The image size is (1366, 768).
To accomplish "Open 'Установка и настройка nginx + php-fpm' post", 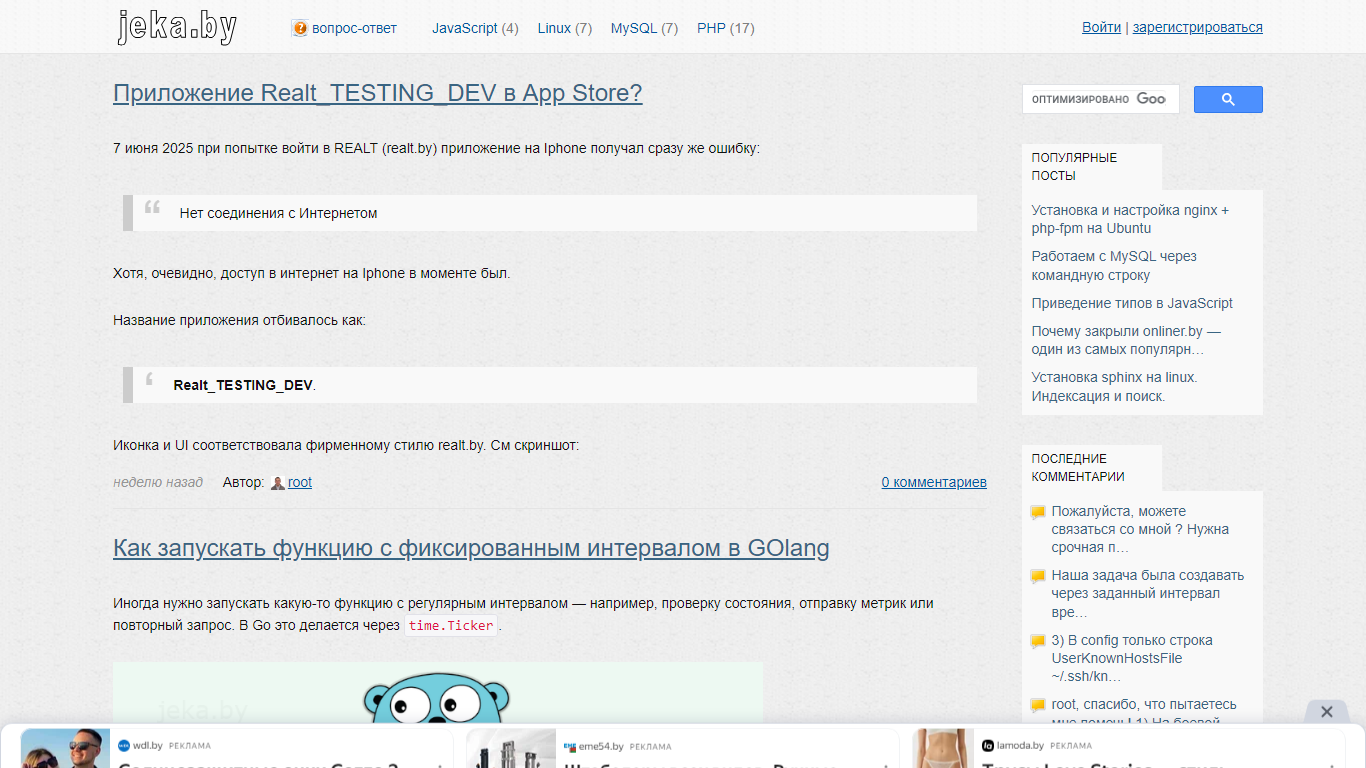I will 1130,219.
